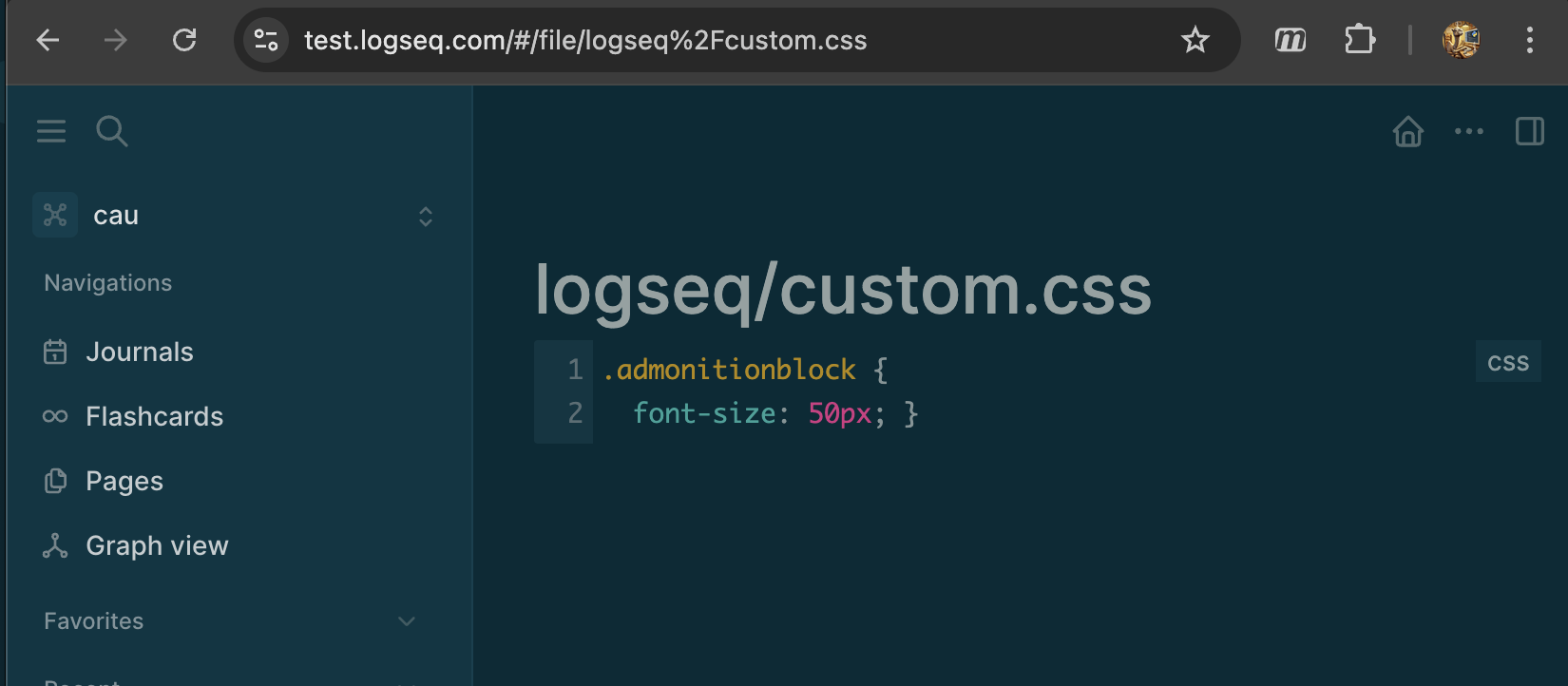Collapse the Favorites section chevron
The image size is (1568, 686).
407,621
